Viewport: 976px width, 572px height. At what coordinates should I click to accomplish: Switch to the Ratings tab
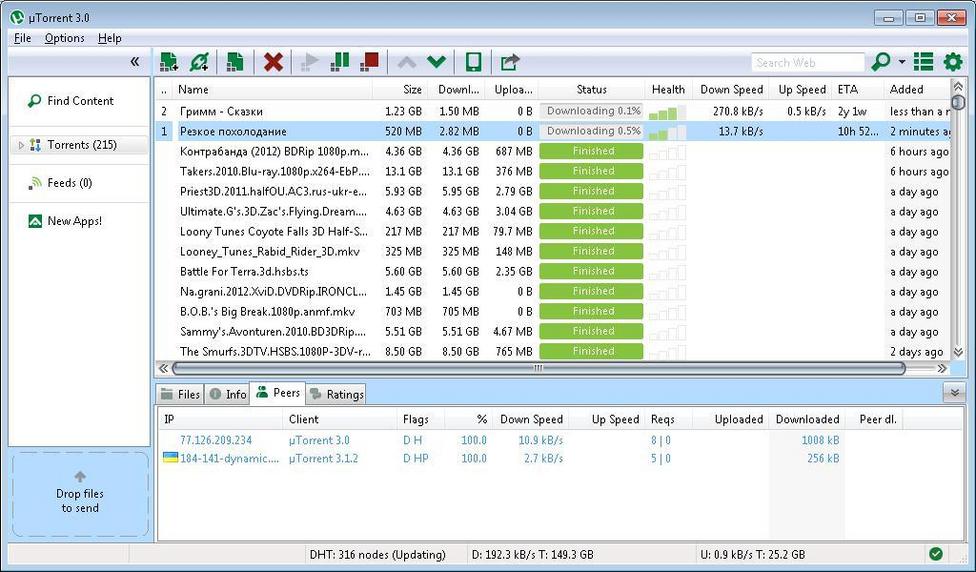pos(336,394)
